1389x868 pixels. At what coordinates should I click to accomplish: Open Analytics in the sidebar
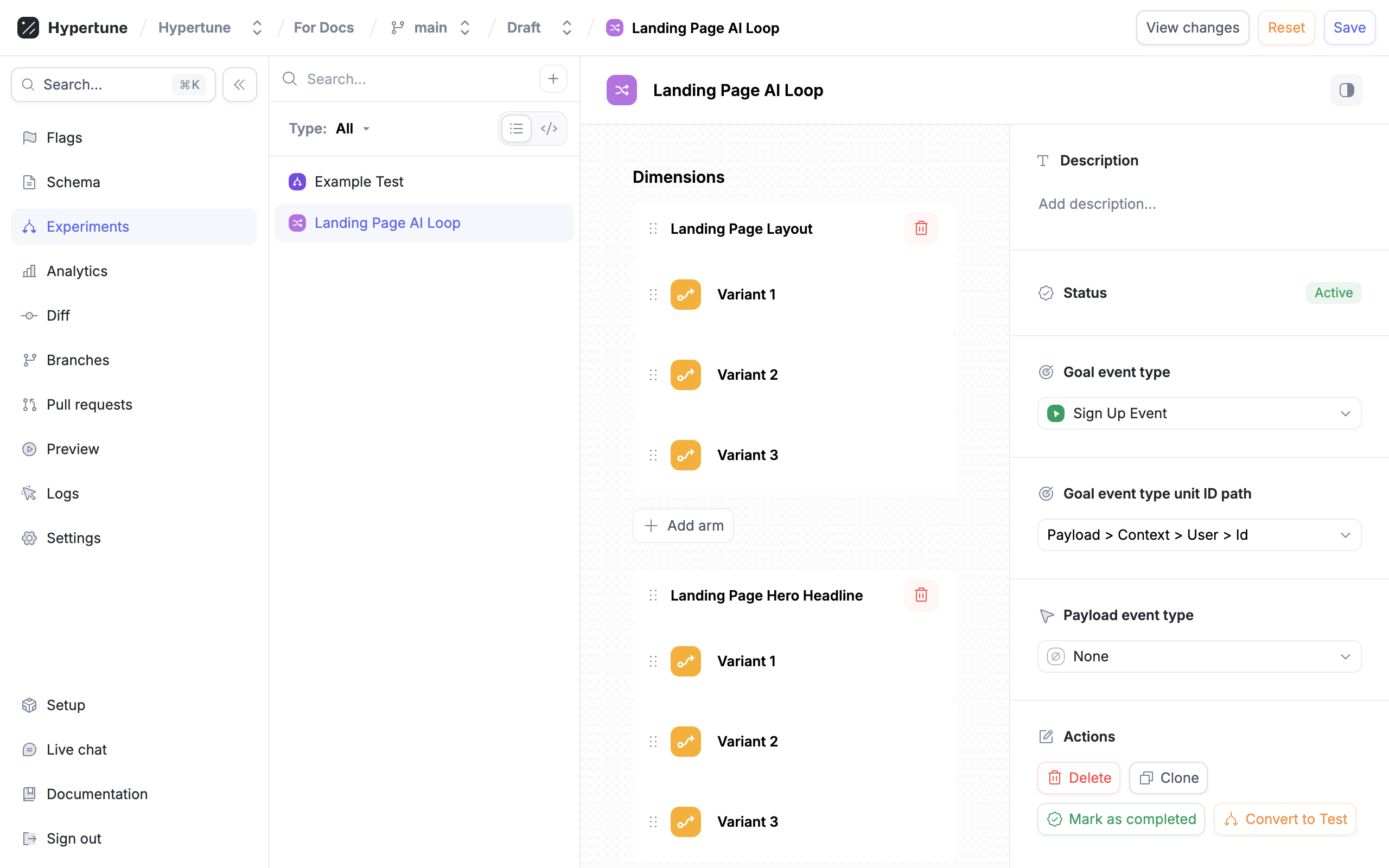coord(77,271)
